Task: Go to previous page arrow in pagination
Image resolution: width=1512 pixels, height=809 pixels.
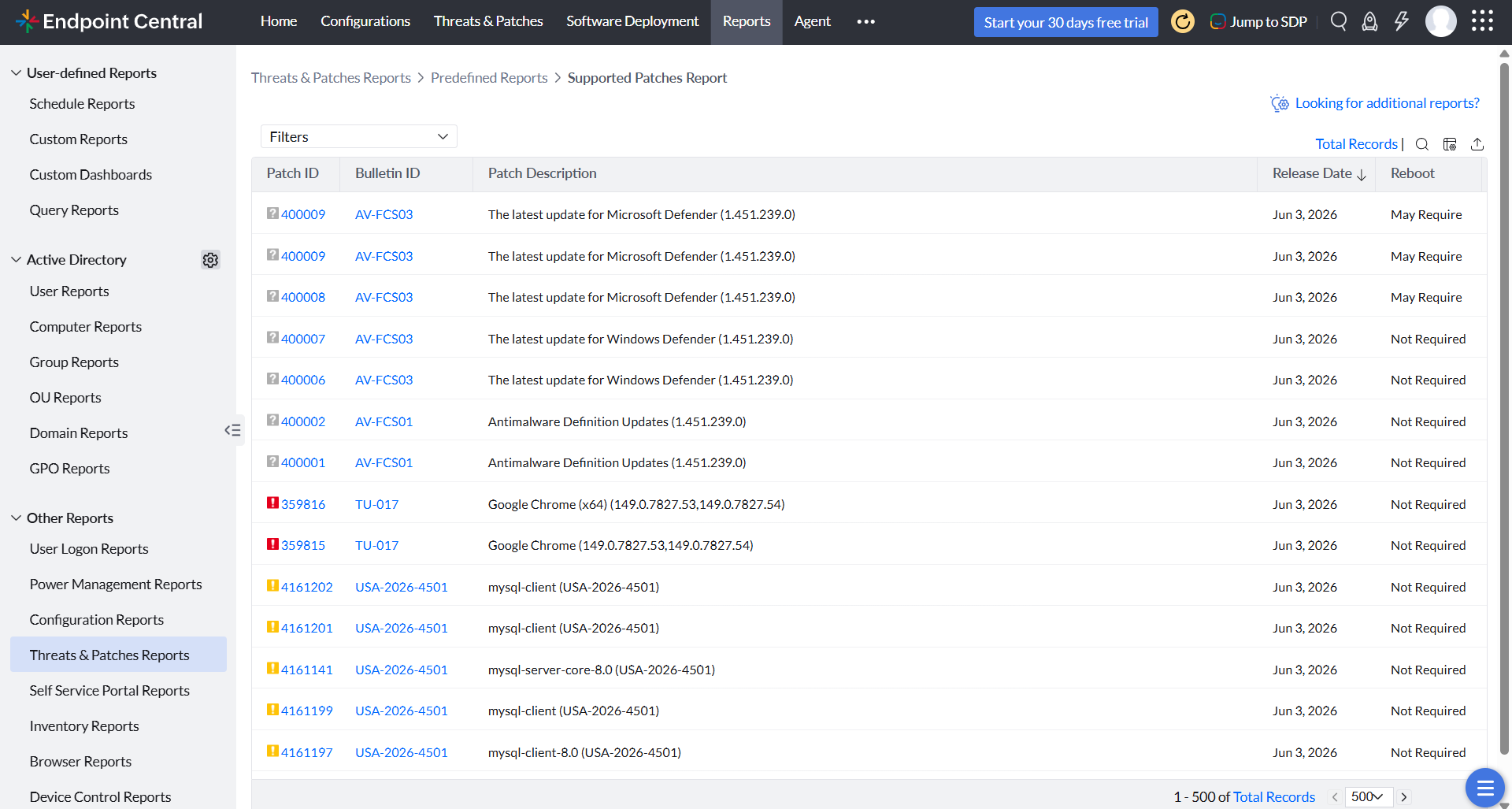Action: tap(1335, 797)
